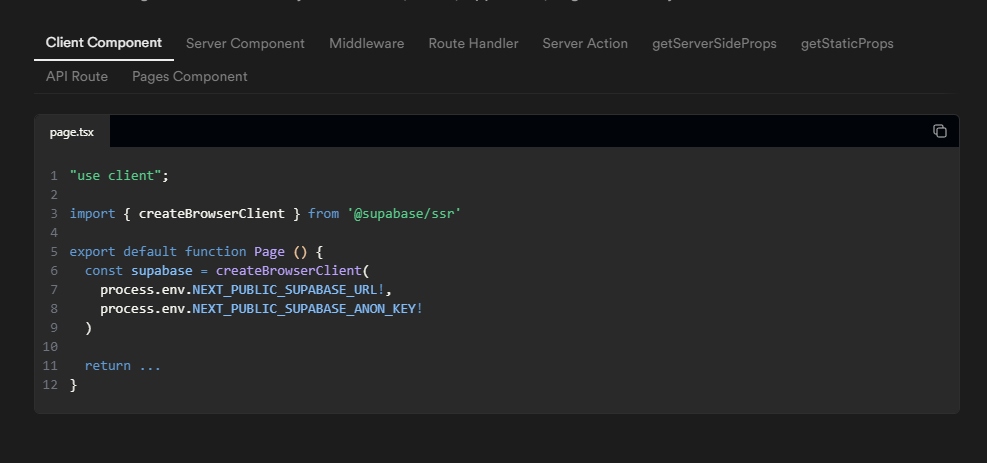The height and width of the screenshot is (463, 987).
Task: Switch to the Server Action tab
Action: coord(585,43)
